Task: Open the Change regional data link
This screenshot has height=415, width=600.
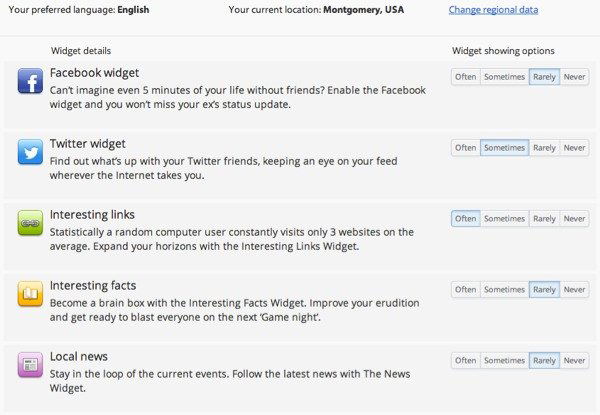Action: [493, 10]
